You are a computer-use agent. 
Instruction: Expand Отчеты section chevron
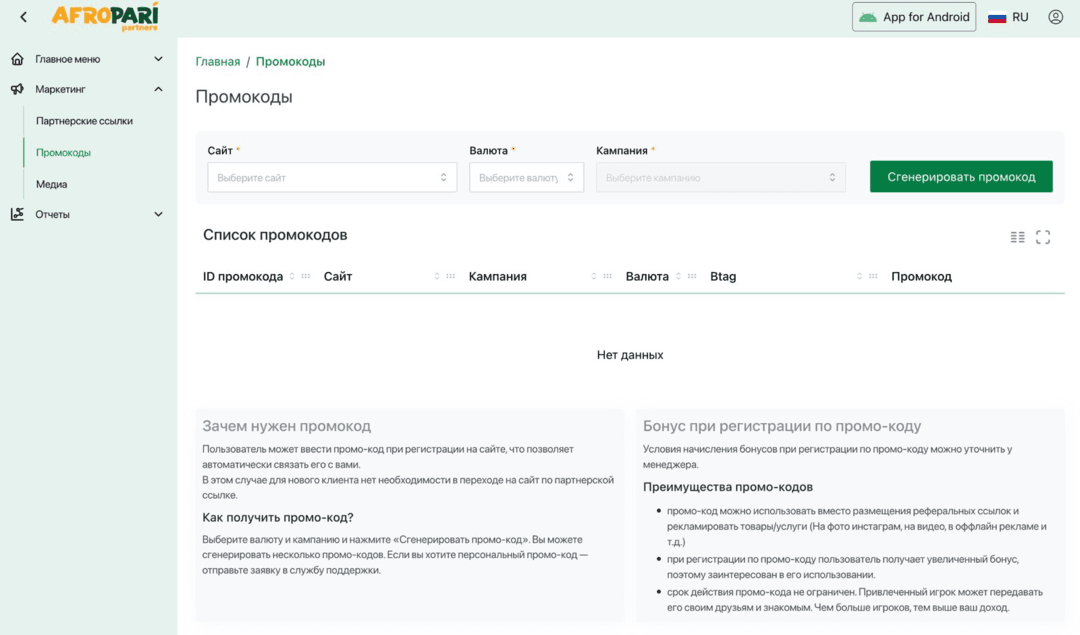(x=158, y=214)
